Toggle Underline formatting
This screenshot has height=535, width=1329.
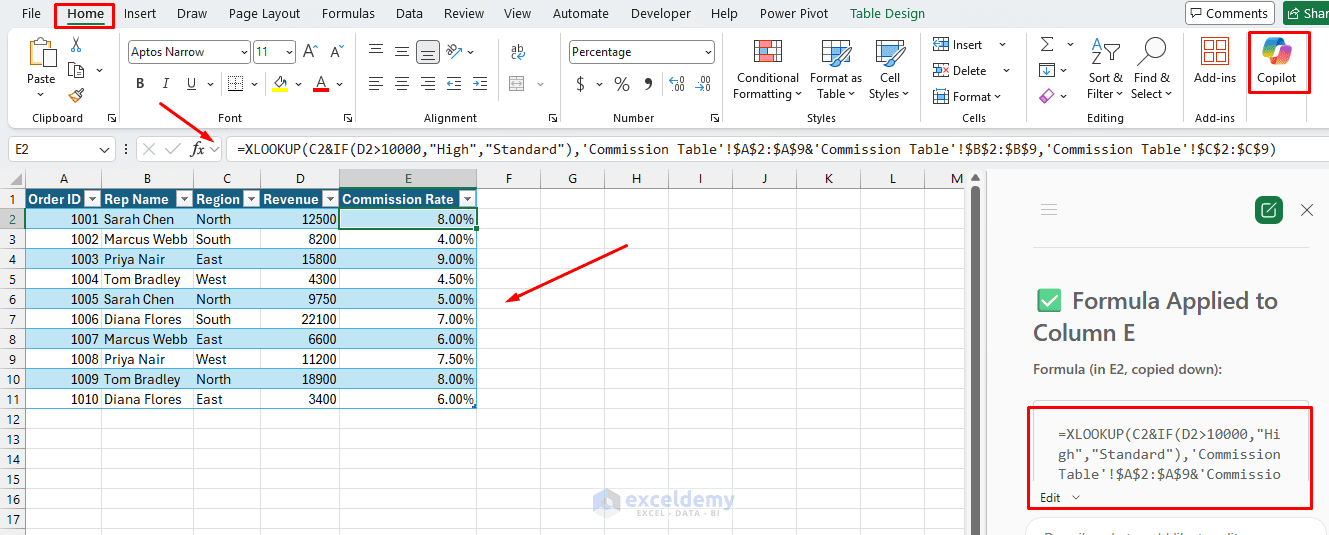pos(193,84)
